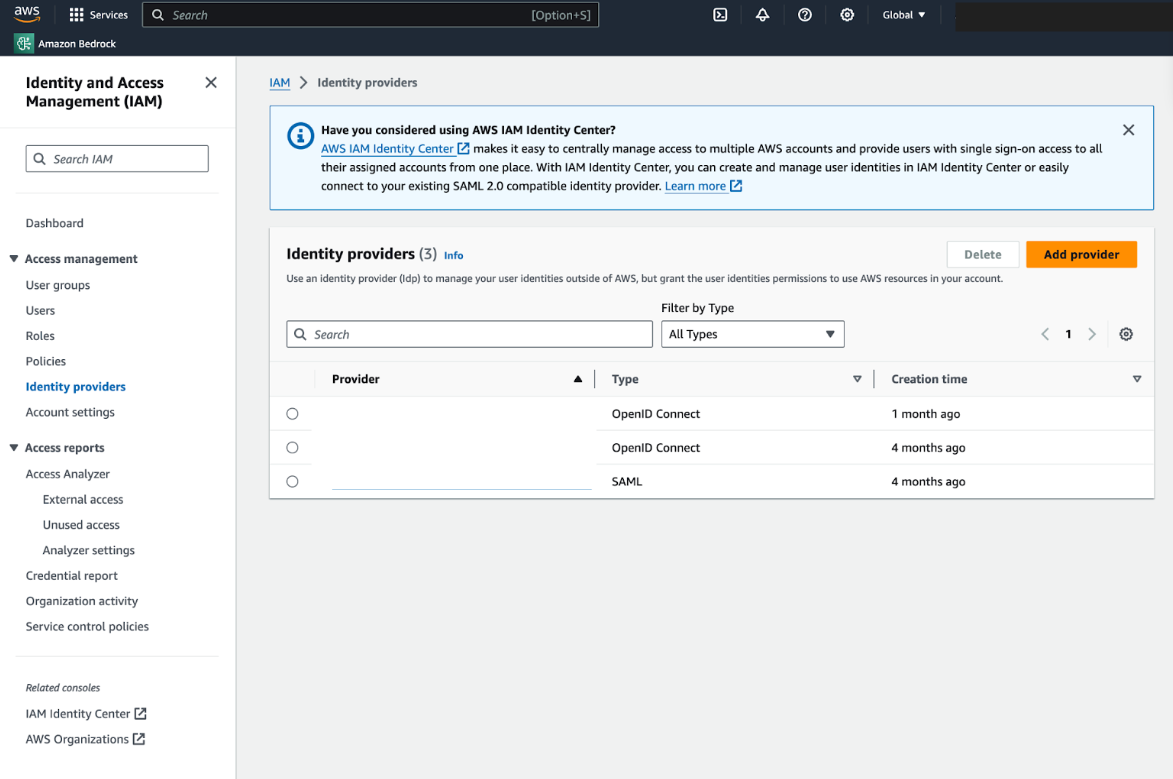Close the IAM navigation sidebar

pos(211,82)
